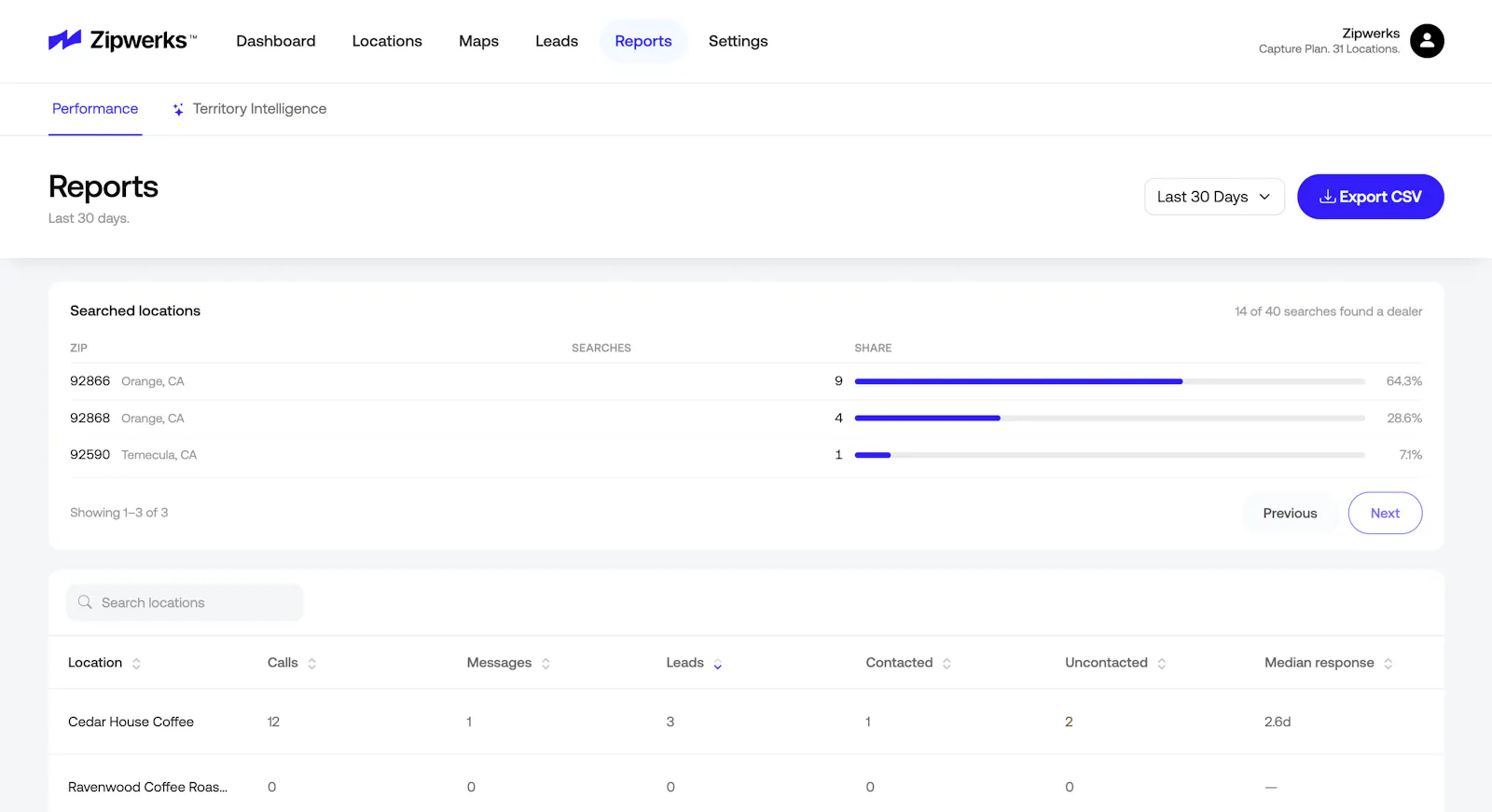
Task: Click the Zipwerks account name text
Action: pos(1371,33)
